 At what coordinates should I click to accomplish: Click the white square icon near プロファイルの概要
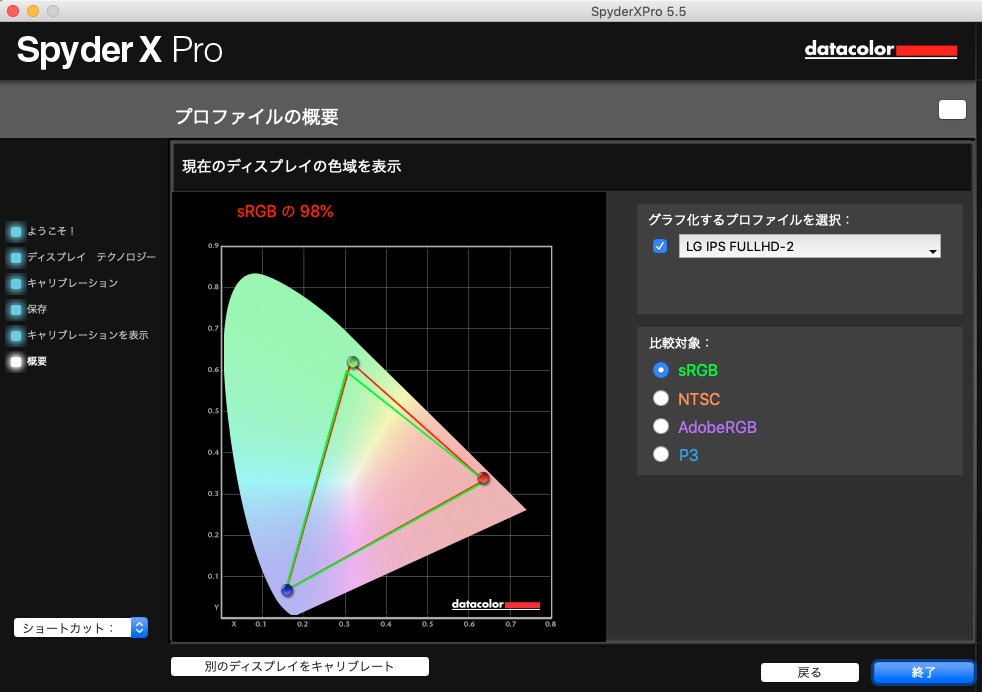pos(952,110)
